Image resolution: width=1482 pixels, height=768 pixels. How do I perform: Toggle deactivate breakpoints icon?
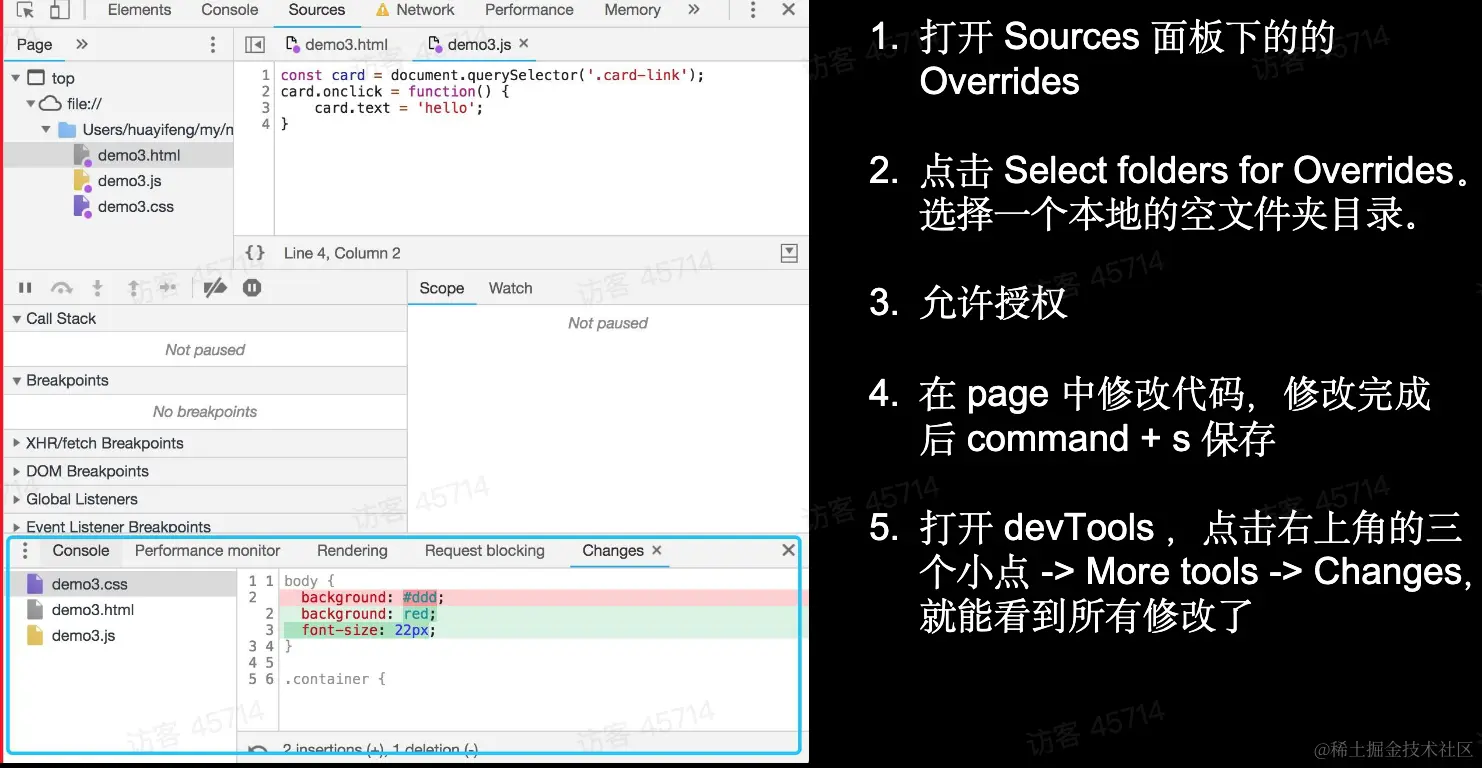214,288
